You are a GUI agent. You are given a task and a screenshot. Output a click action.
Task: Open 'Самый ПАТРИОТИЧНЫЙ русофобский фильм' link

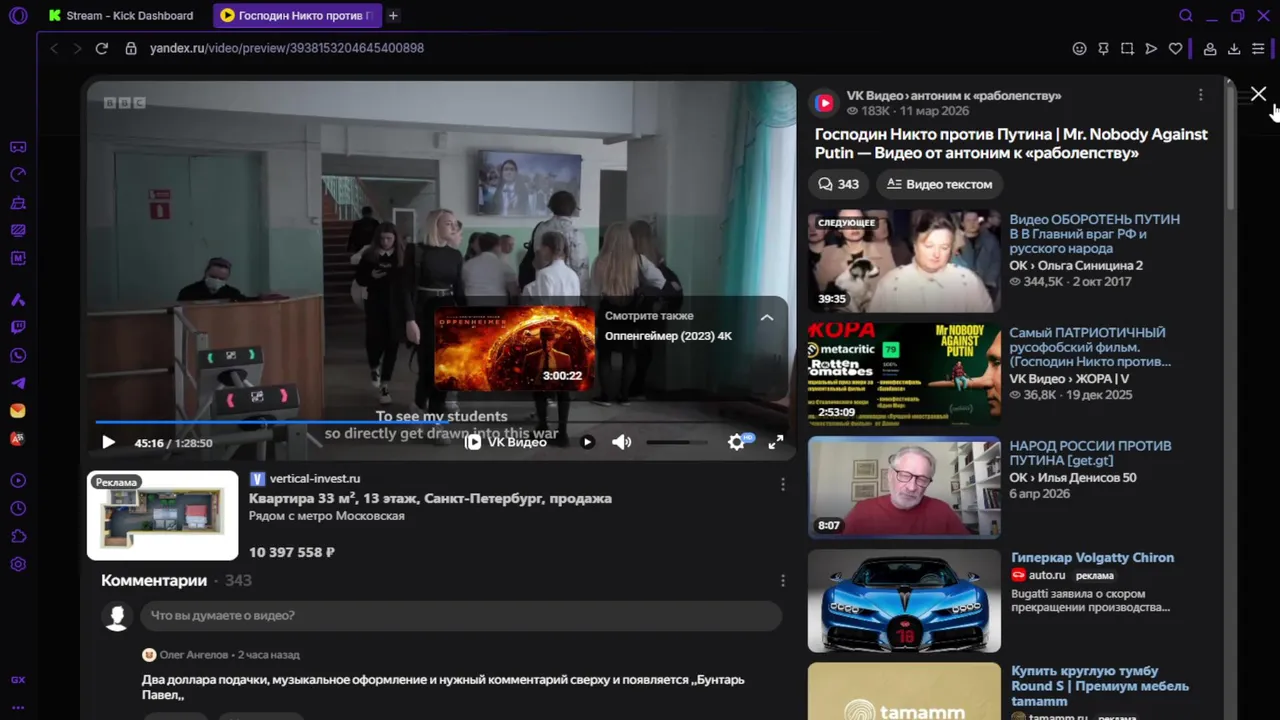pos(1090,347)
